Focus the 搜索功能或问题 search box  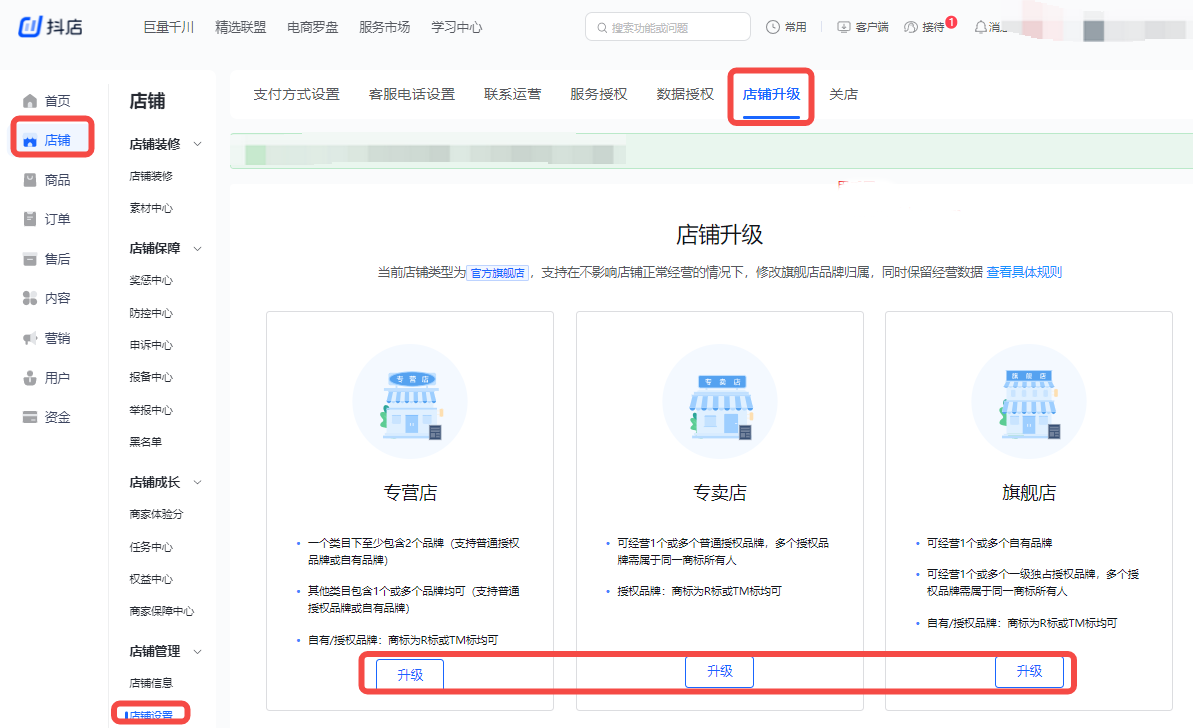point(668,27)
